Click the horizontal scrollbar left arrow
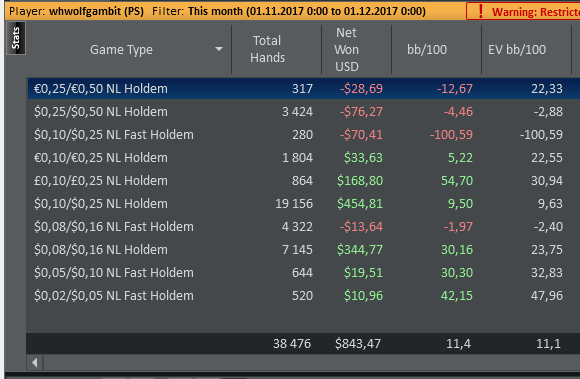The height and width of the screenshot is (379, 580). tap(35, 362)
